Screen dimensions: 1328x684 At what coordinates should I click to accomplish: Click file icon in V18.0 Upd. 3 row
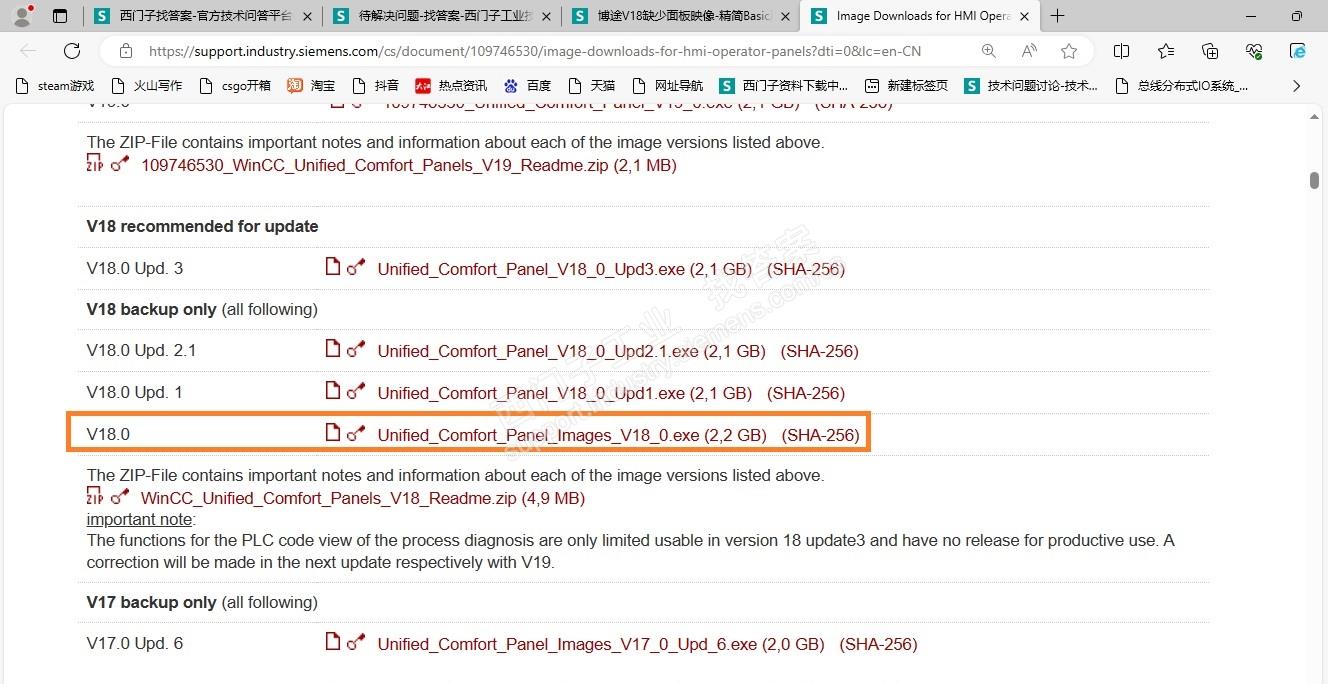[x=333, y=266]
